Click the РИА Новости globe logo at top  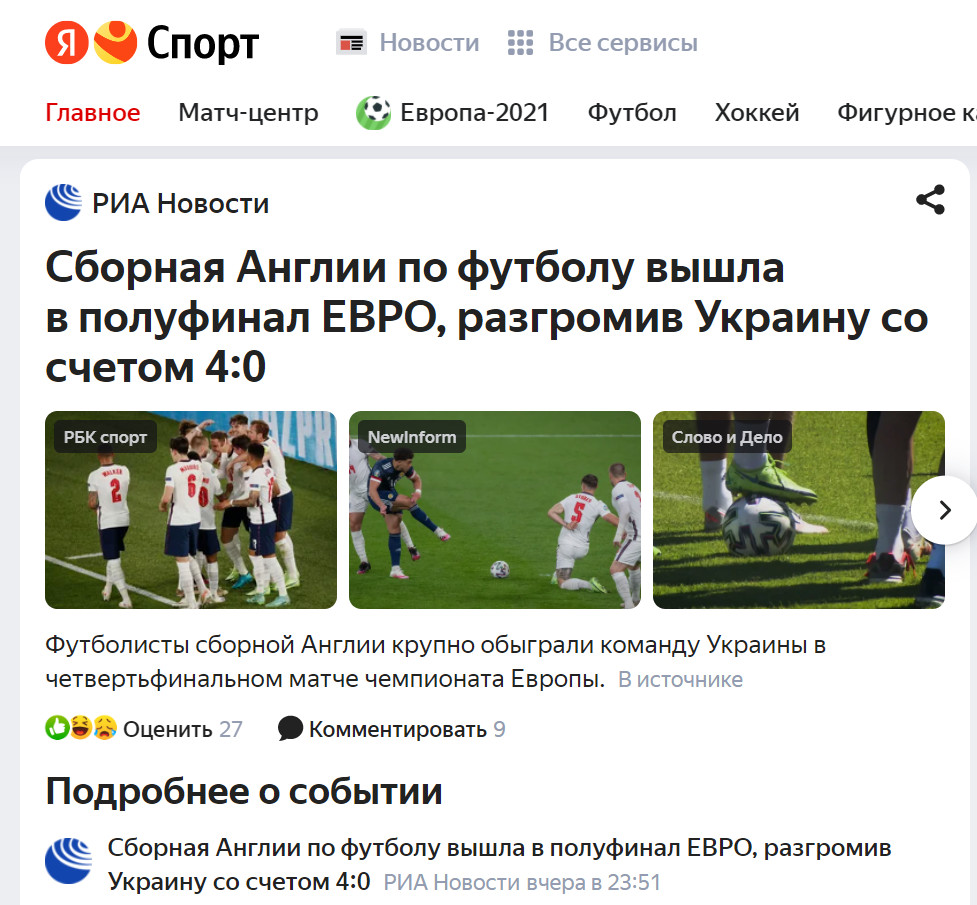64,203
